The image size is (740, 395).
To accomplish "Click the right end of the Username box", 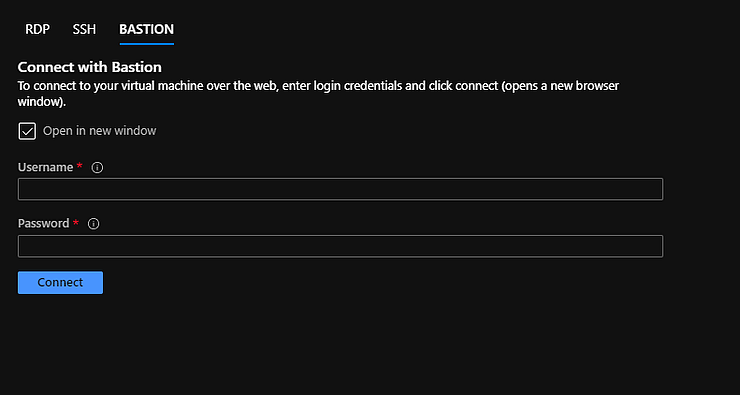I will (654, 189).
